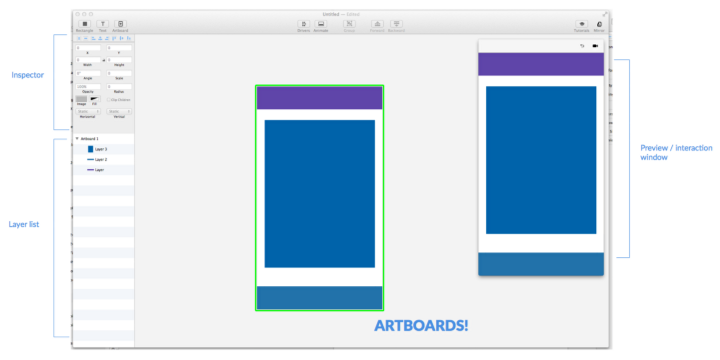Select the Artboard 1 row in layer list

point(103,138)
